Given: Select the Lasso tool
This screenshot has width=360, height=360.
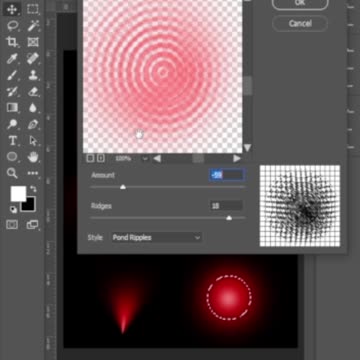Looking at the screenshot, I should coord(12,26).
